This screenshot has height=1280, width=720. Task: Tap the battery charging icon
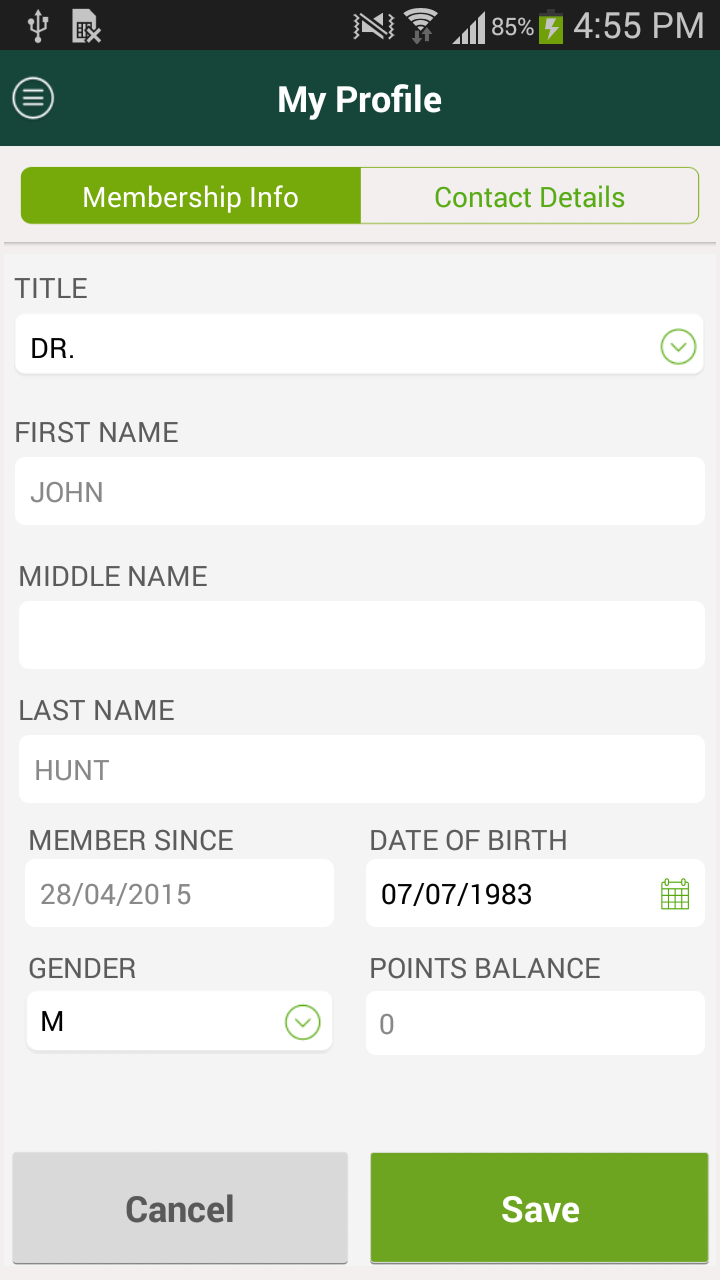click(551, 27)
